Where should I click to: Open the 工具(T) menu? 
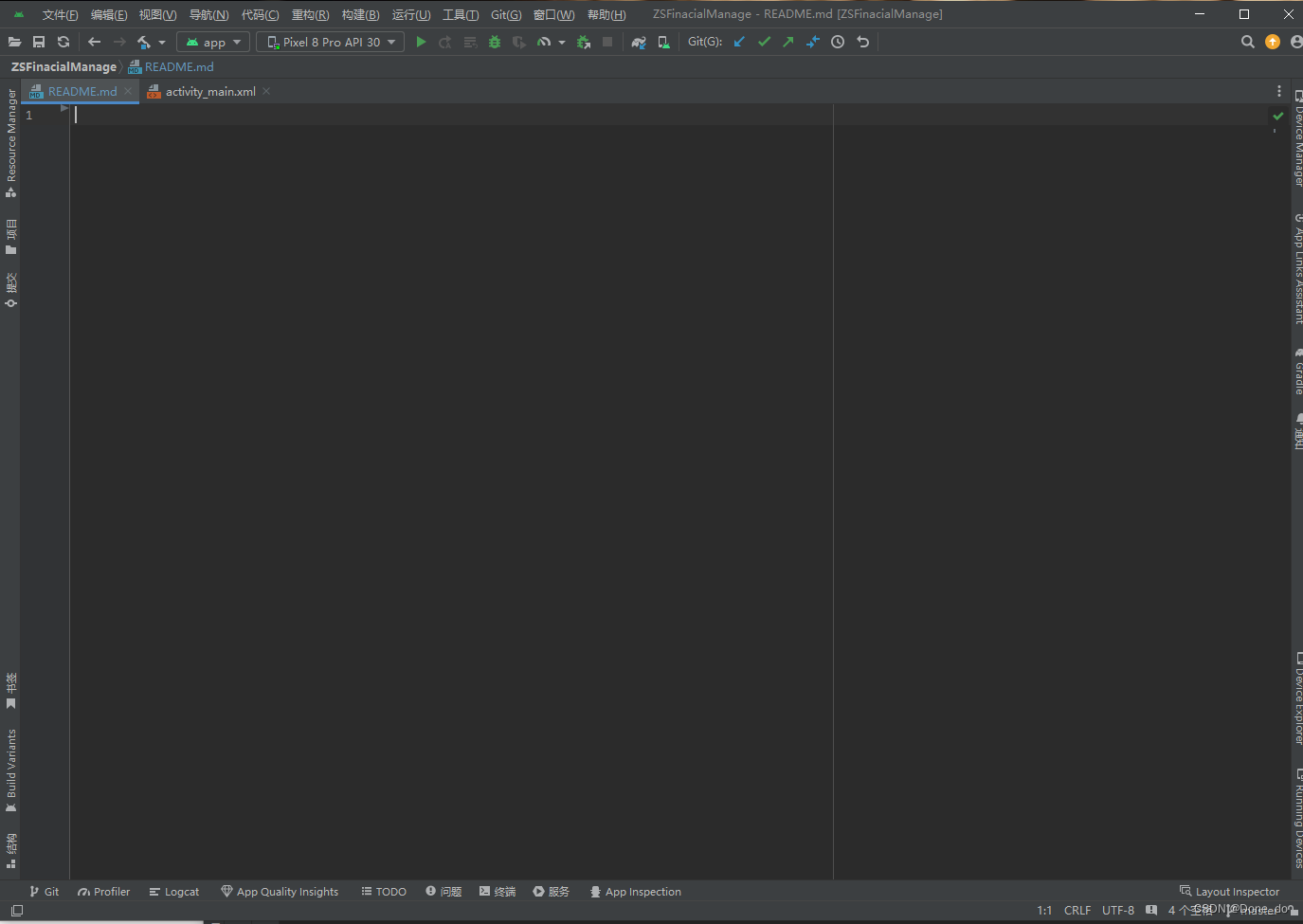pyautogui.click(x=461, y=14)
